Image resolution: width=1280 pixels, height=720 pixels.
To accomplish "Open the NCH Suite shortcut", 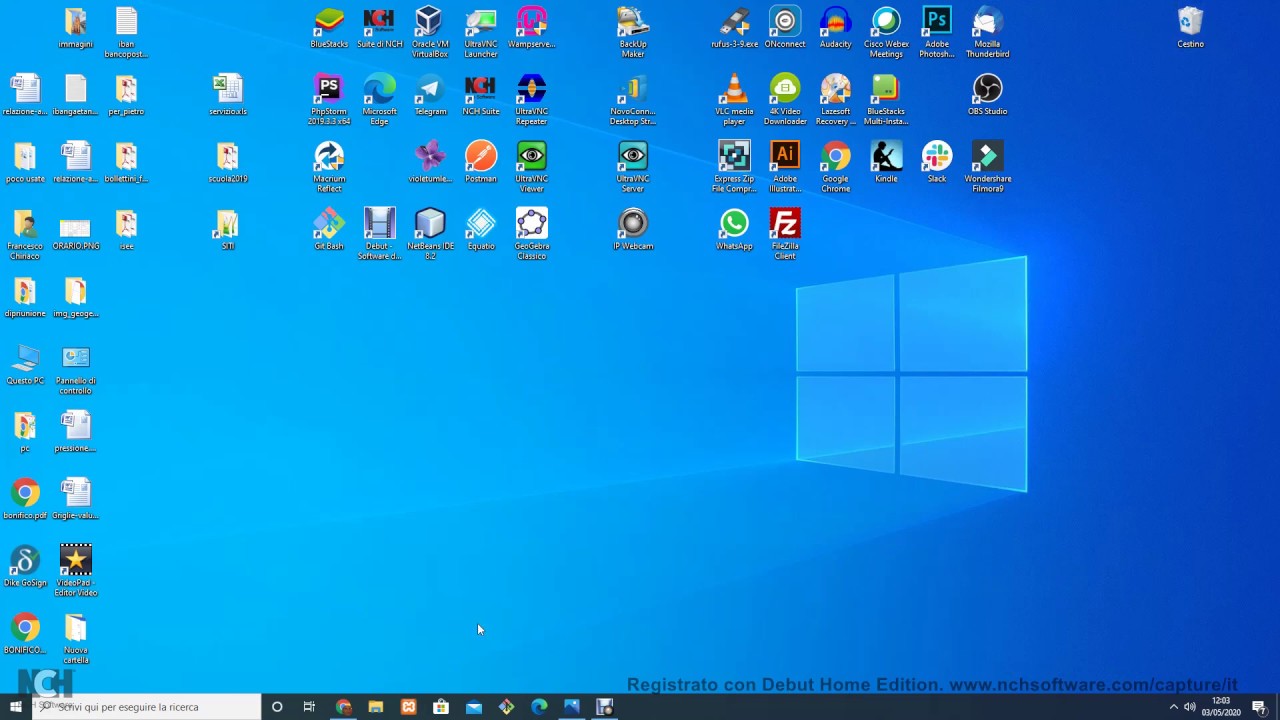I will pyautogui.click(x=481, y=96).
